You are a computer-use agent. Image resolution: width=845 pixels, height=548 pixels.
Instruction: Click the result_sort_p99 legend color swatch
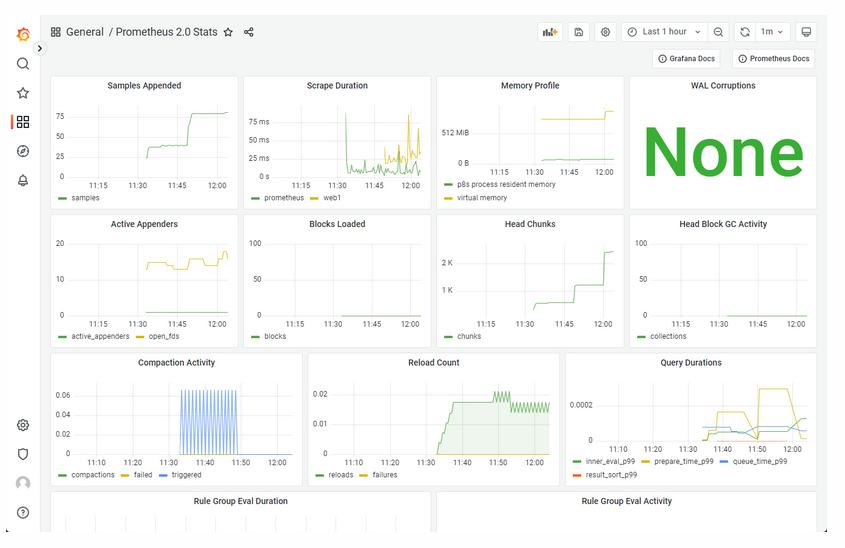click(577, 475)
